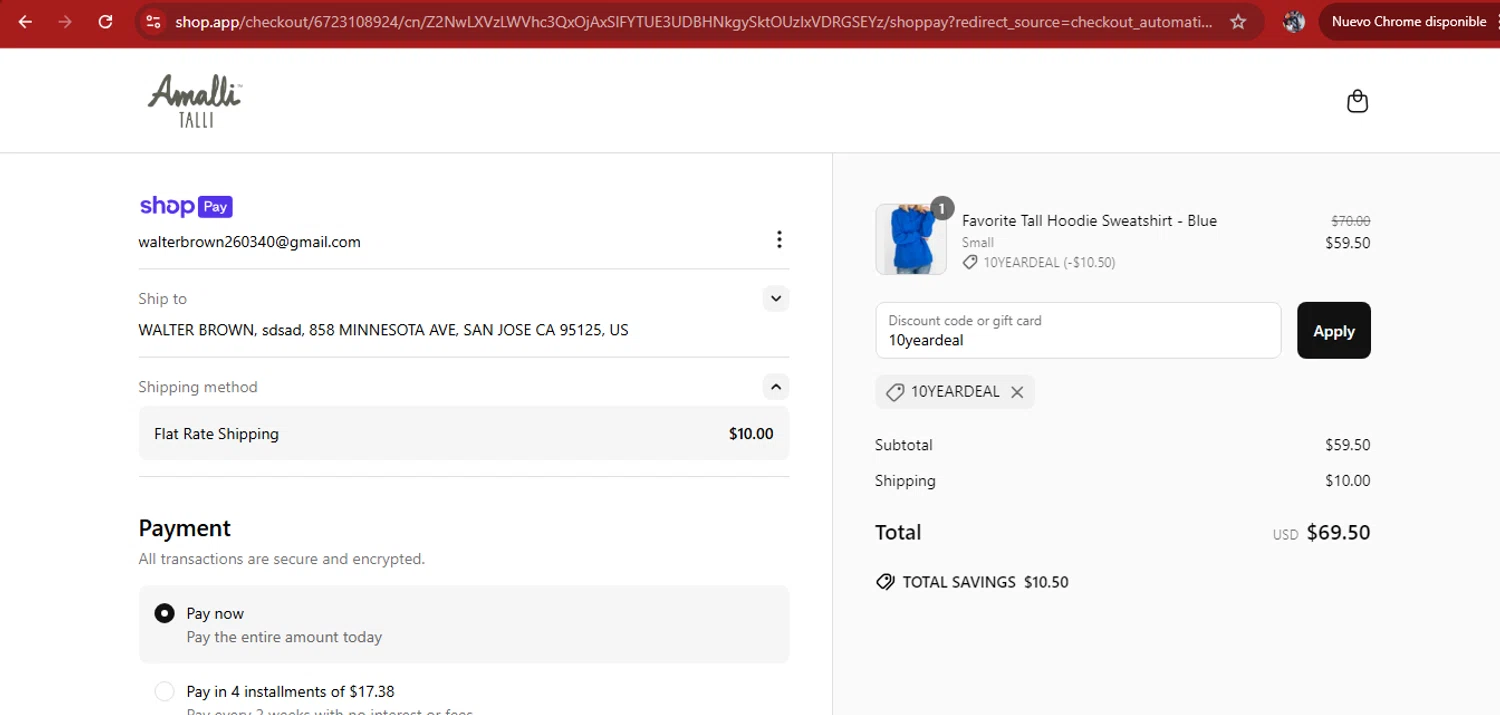Image resolution: width=1500 pixels, height=715 pixels.
Task: Collapse the Shipping method section
Action: tap(776, 386)
